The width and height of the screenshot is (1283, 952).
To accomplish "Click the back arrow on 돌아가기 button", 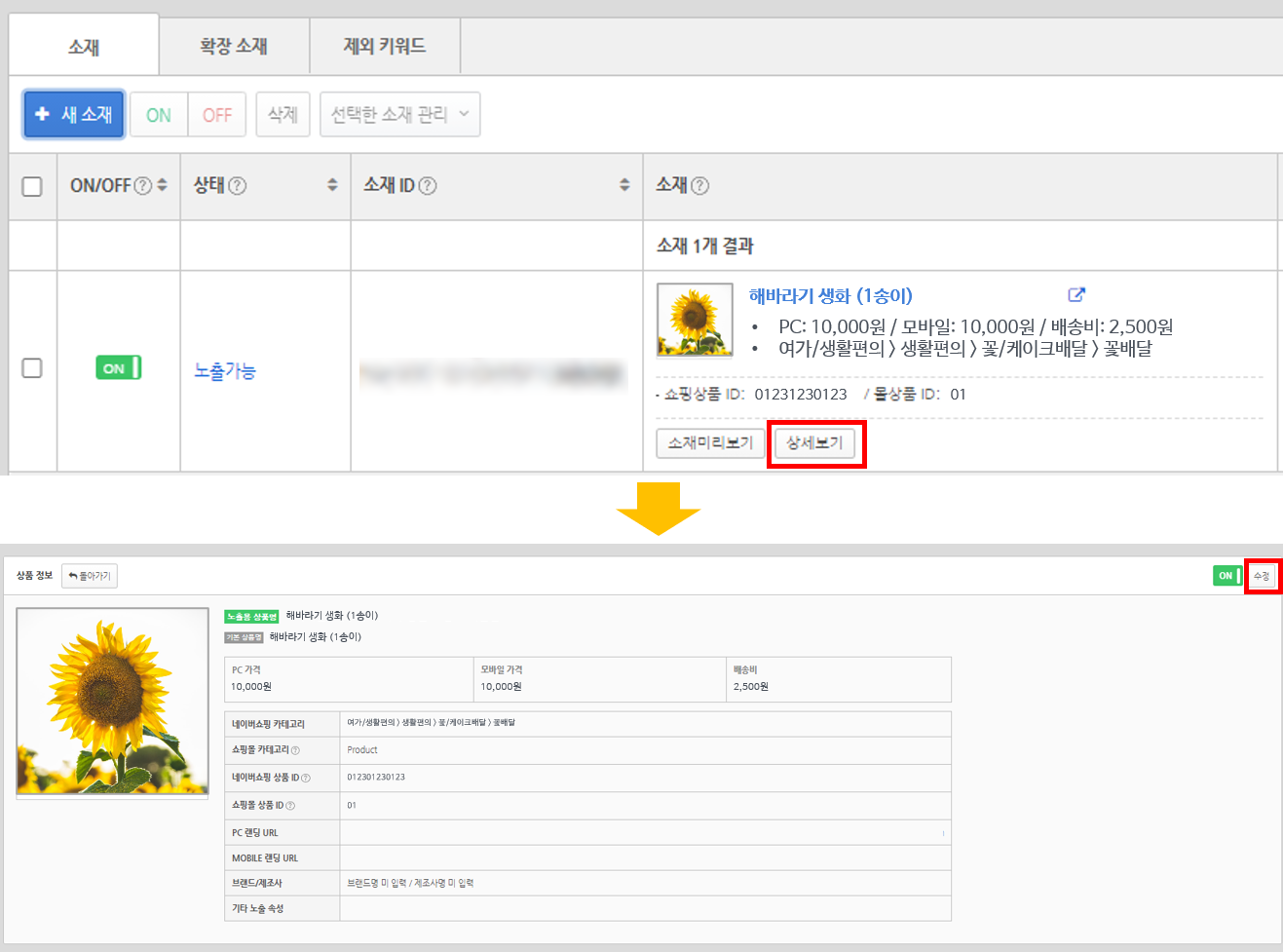I will (x=70, y=576).
